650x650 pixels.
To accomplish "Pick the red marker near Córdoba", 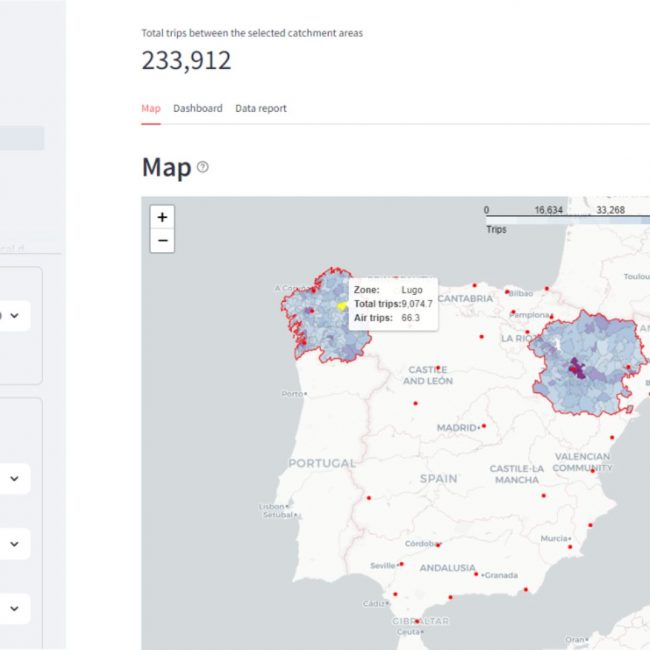I will [436, 544].
